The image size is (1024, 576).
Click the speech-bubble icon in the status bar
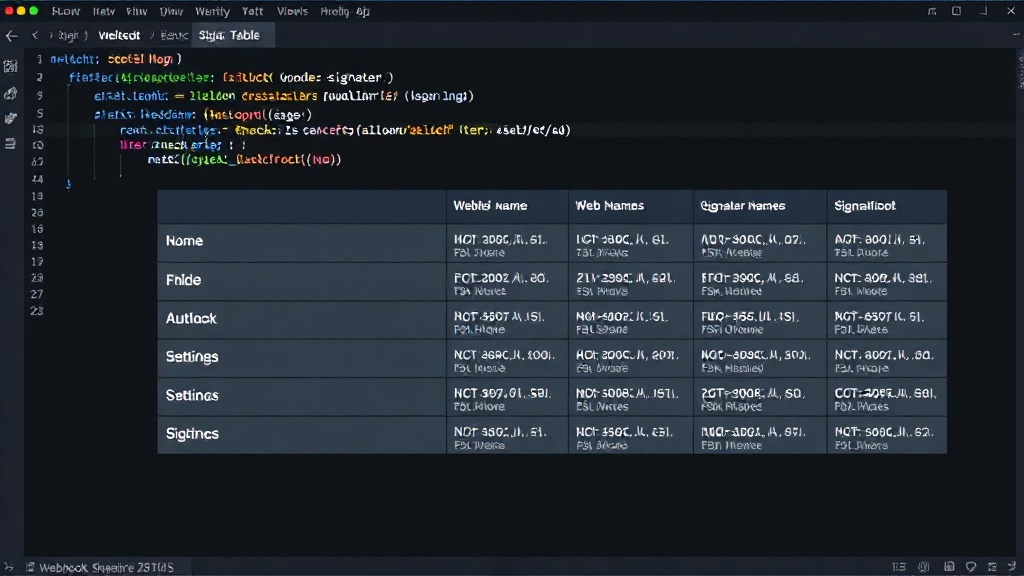[971, 567]
